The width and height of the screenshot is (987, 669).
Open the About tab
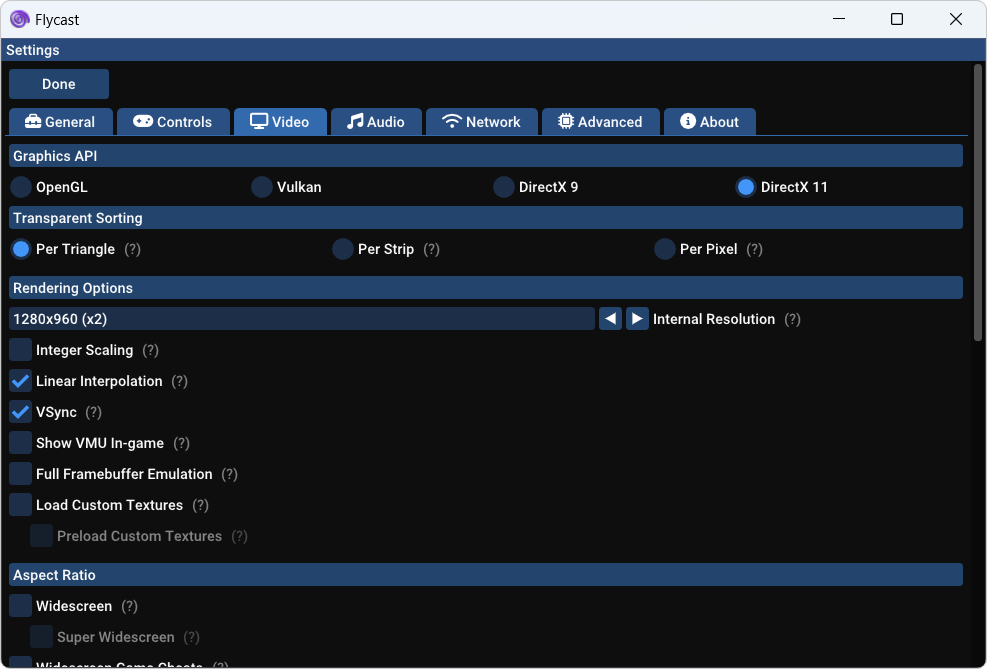tap(710, 121)
